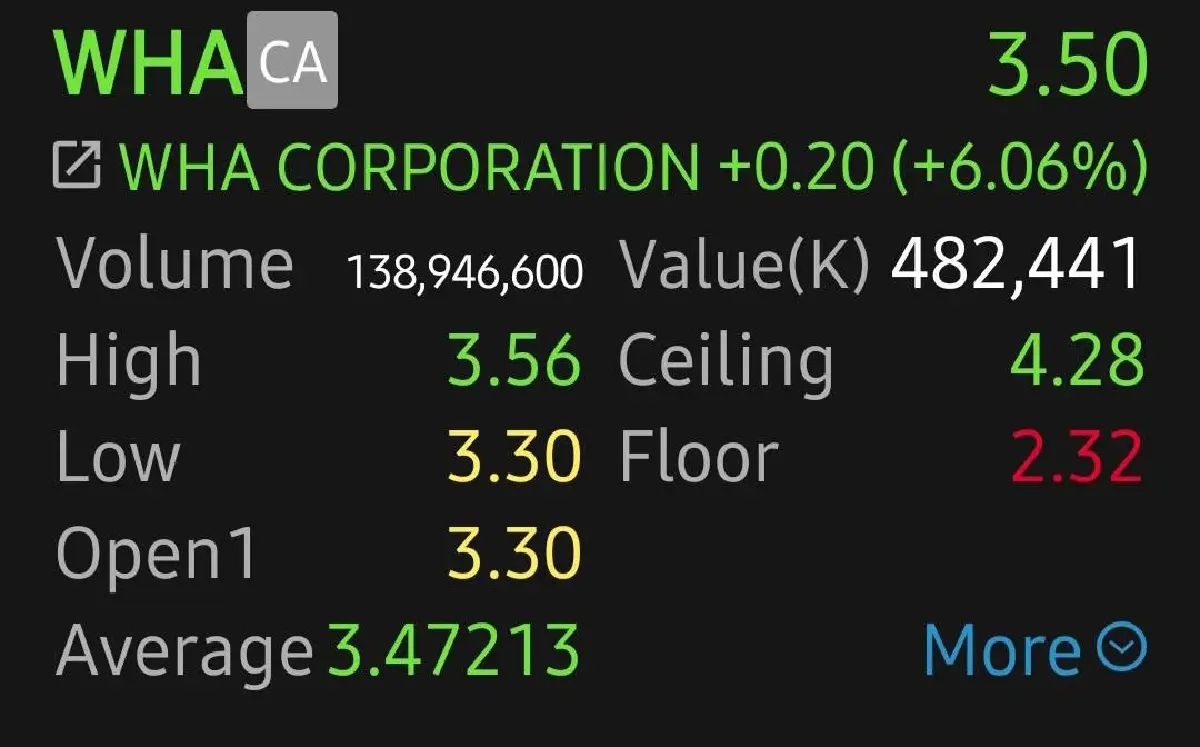
Task: Select the Volume label
Action: click(x=175, y=264)
